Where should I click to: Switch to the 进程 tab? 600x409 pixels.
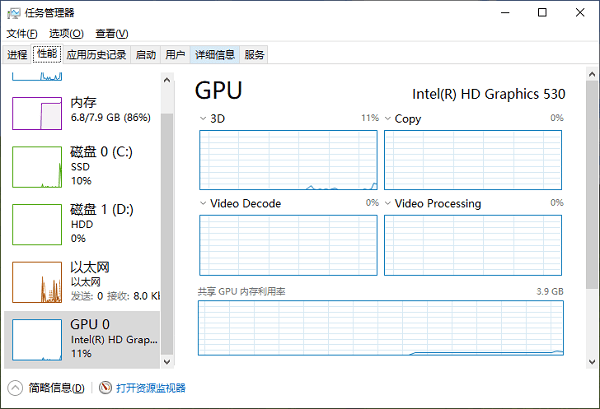(17, 55)
